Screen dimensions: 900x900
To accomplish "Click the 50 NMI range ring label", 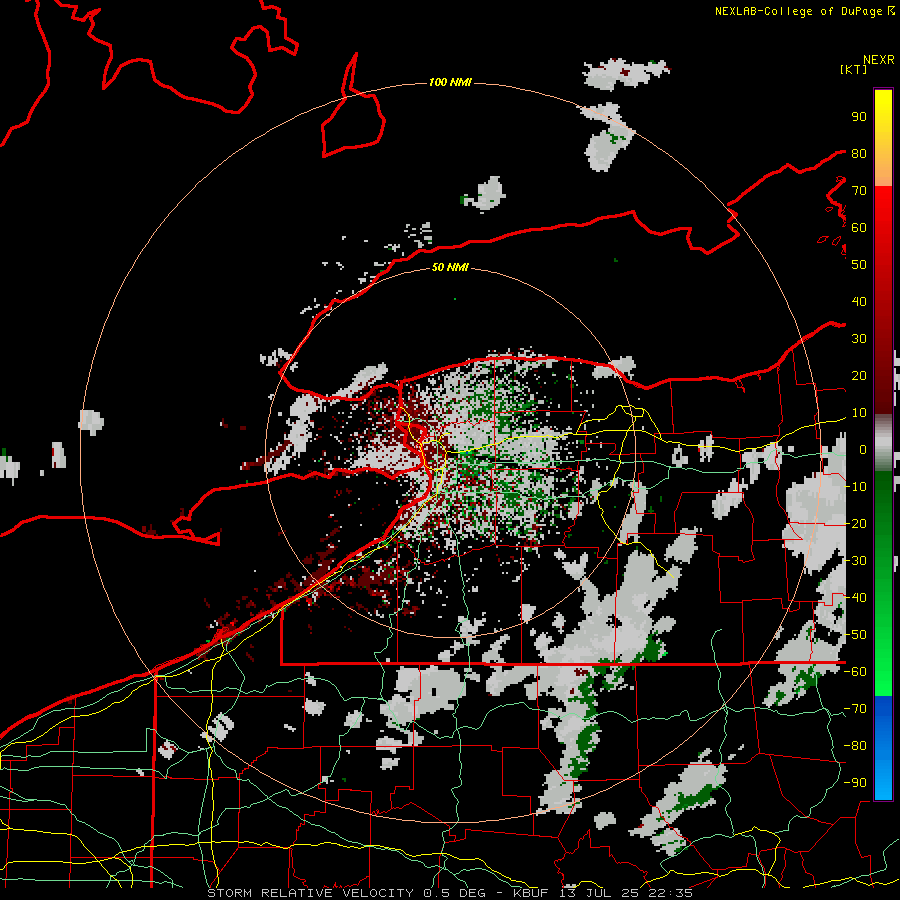I will [450, 267].
